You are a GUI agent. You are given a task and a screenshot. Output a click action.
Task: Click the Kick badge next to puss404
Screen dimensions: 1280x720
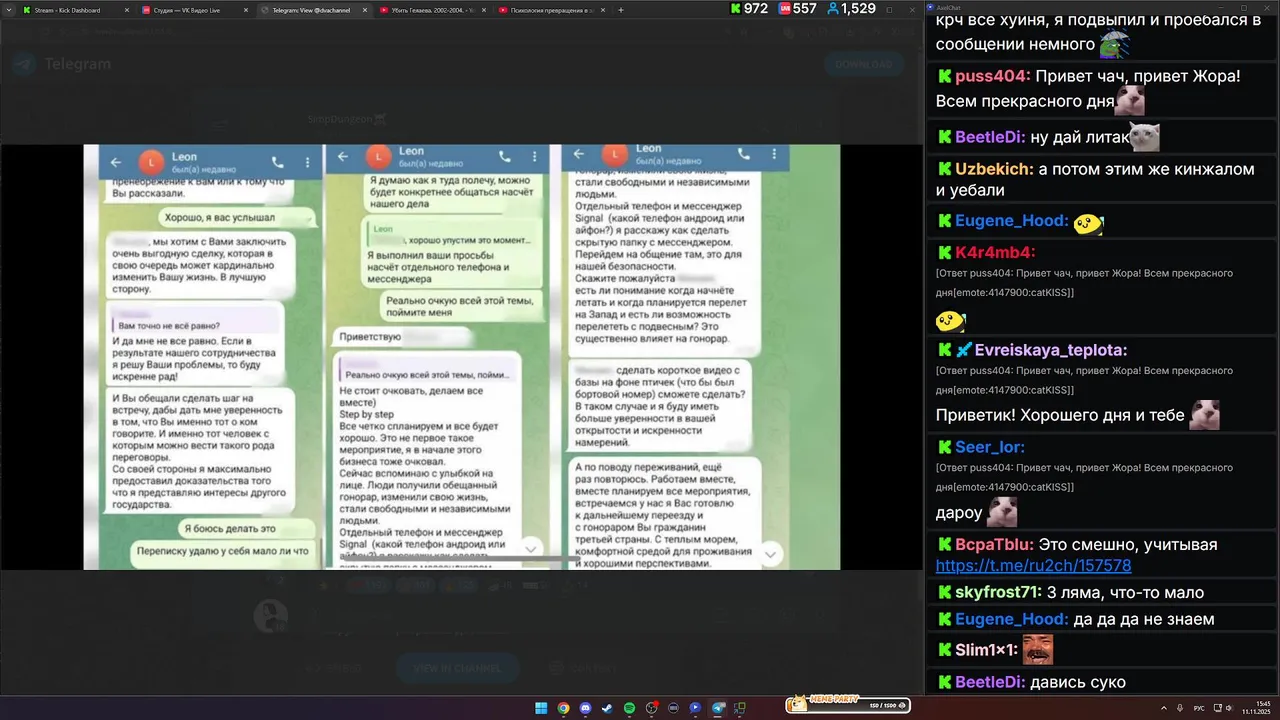tap(944, 76)
